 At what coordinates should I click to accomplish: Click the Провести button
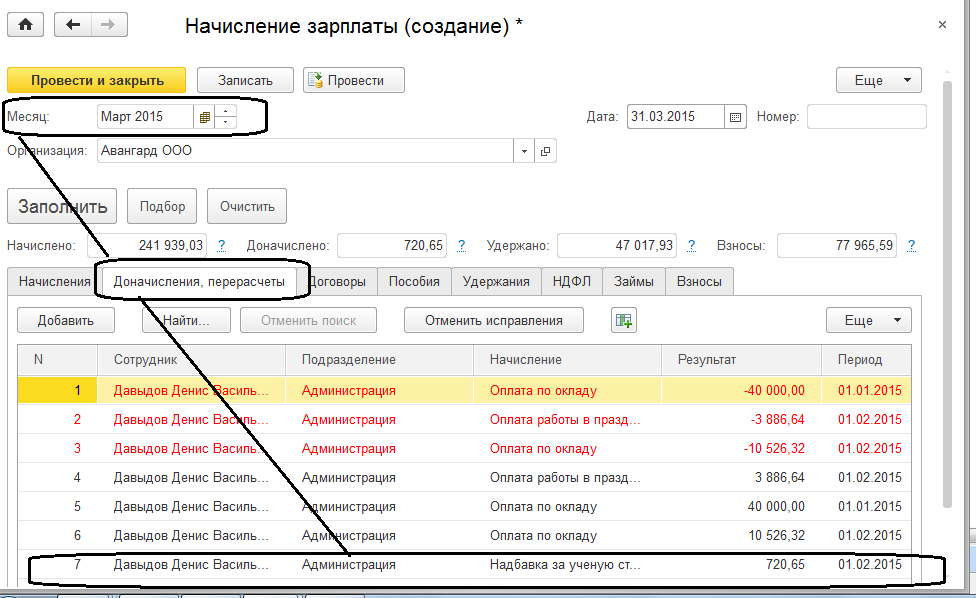coord(354,80)
